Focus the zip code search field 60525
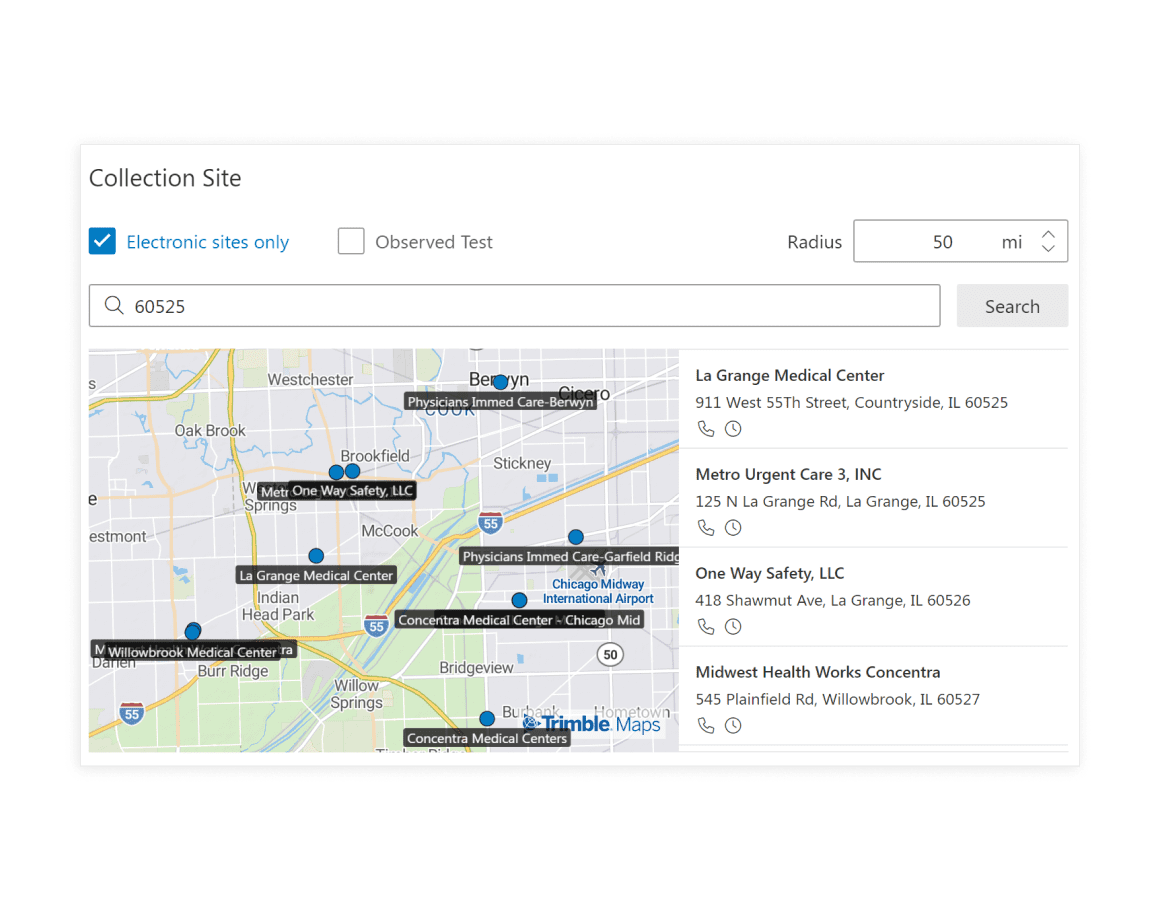 point(515,306)
